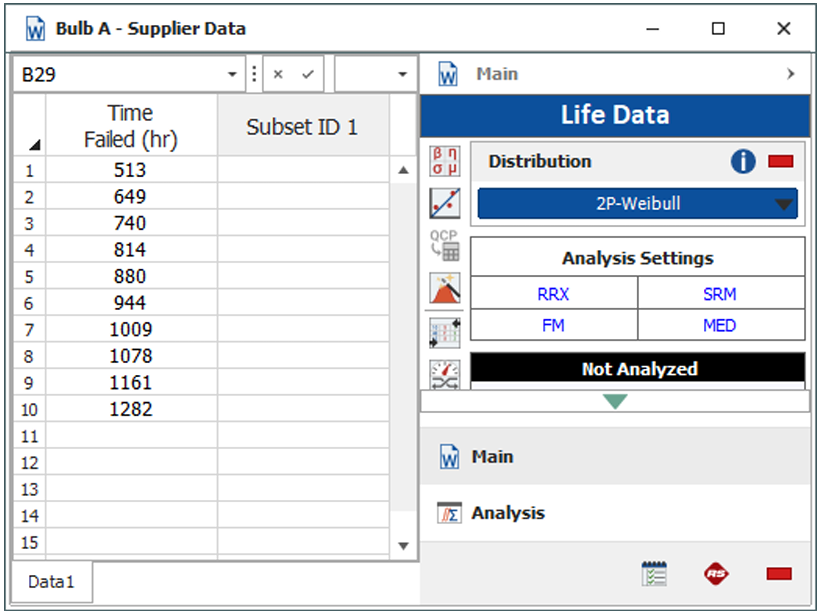Click the RRX analysis setting
Viewport: 819px width, 613px height.
pos(554,294)
